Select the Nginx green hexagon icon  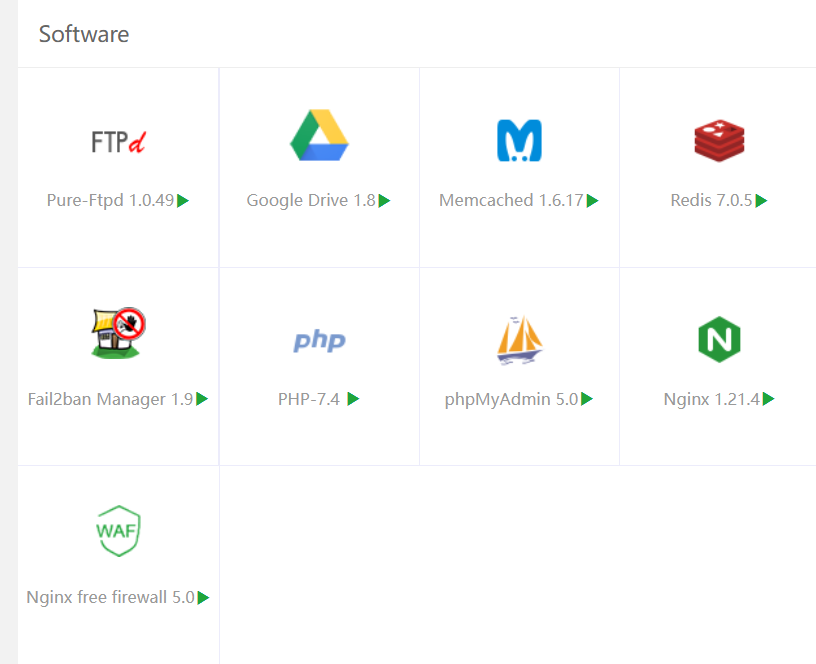pyautogui.click(x=719, y=339)
